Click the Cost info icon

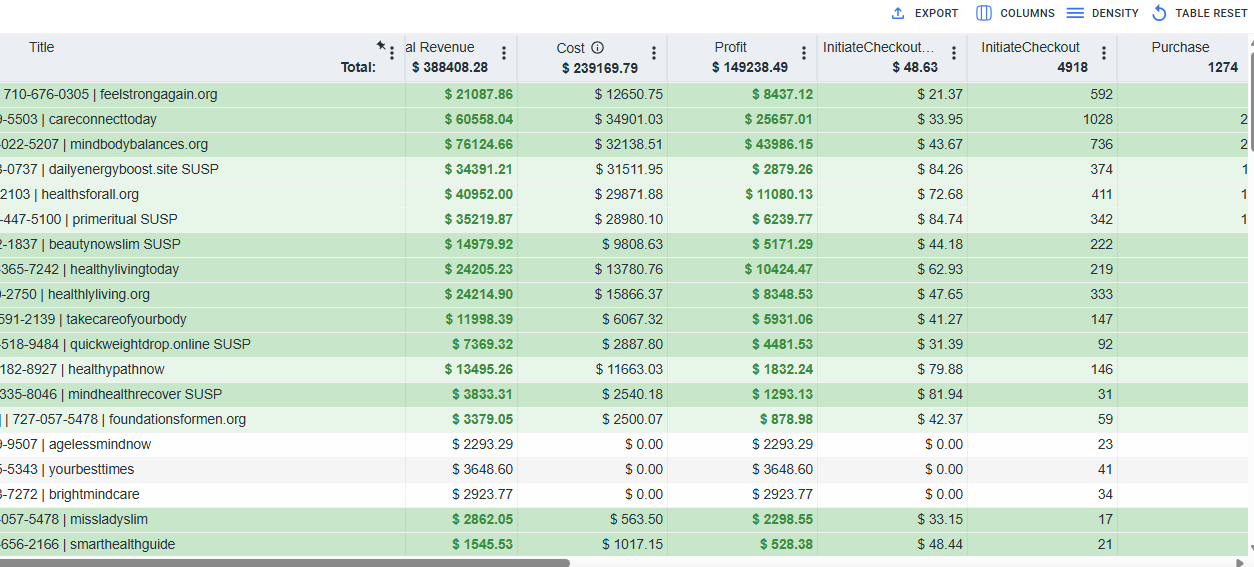(597, 47)
